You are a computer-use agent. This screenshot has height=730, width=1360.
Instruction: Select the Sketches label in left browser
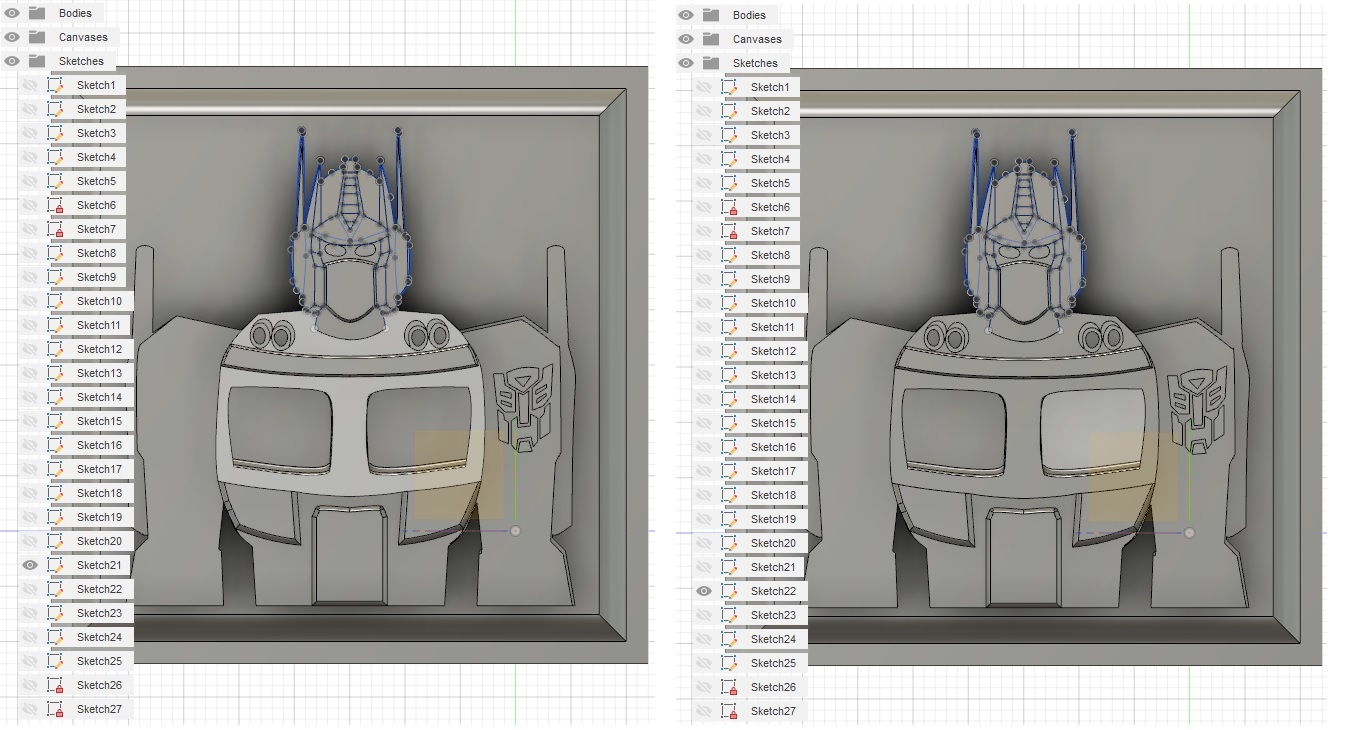(x=81, y=61)
